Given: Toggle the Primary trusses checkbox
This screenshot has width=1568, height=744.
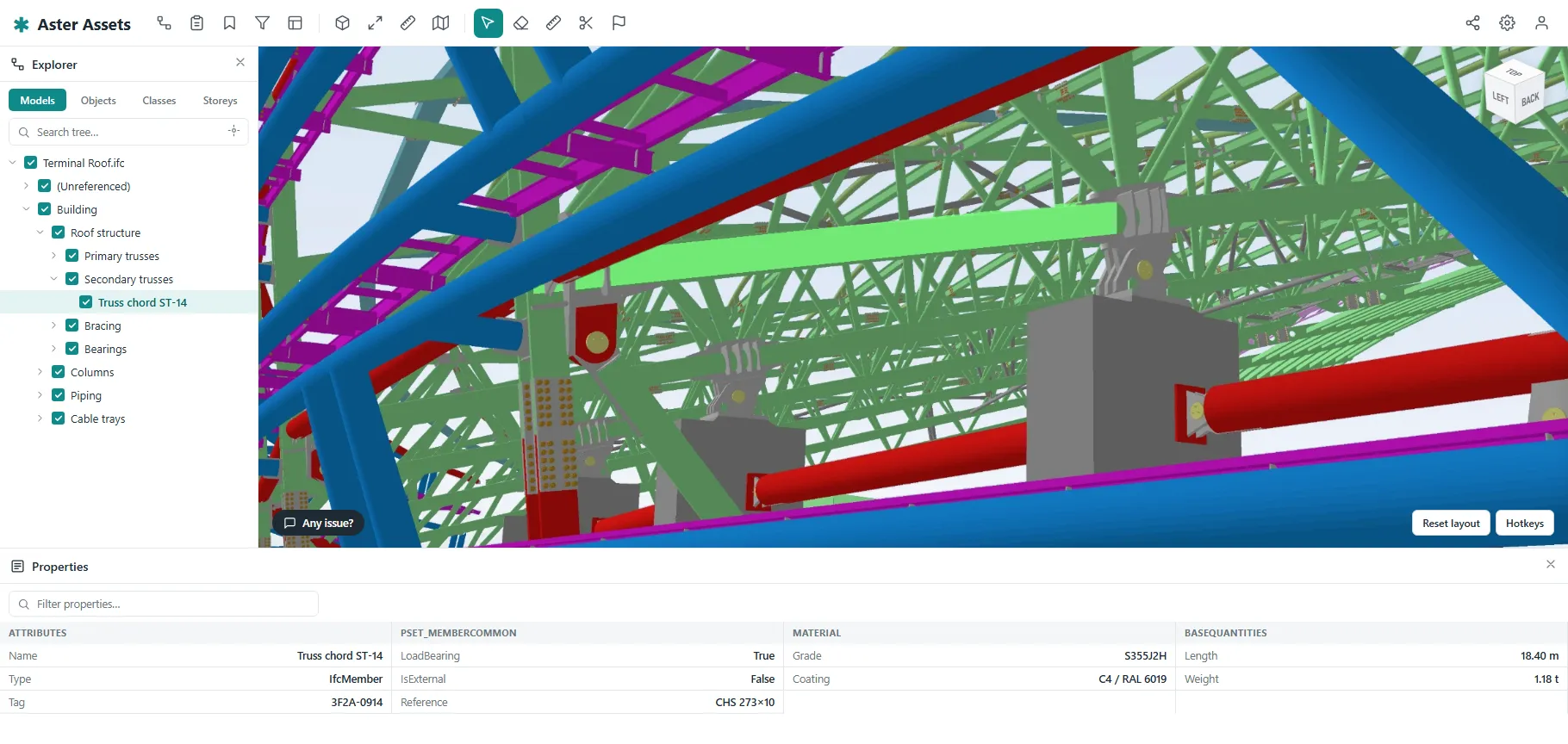Looking at the screenshot, I should click(x=72, y=256).
